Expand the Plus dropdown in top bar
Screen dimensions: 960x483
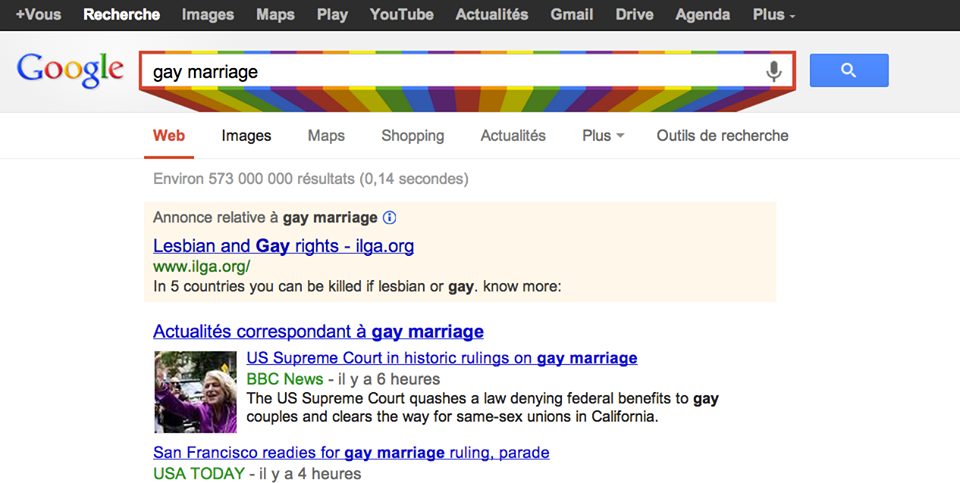click(774, 15)
